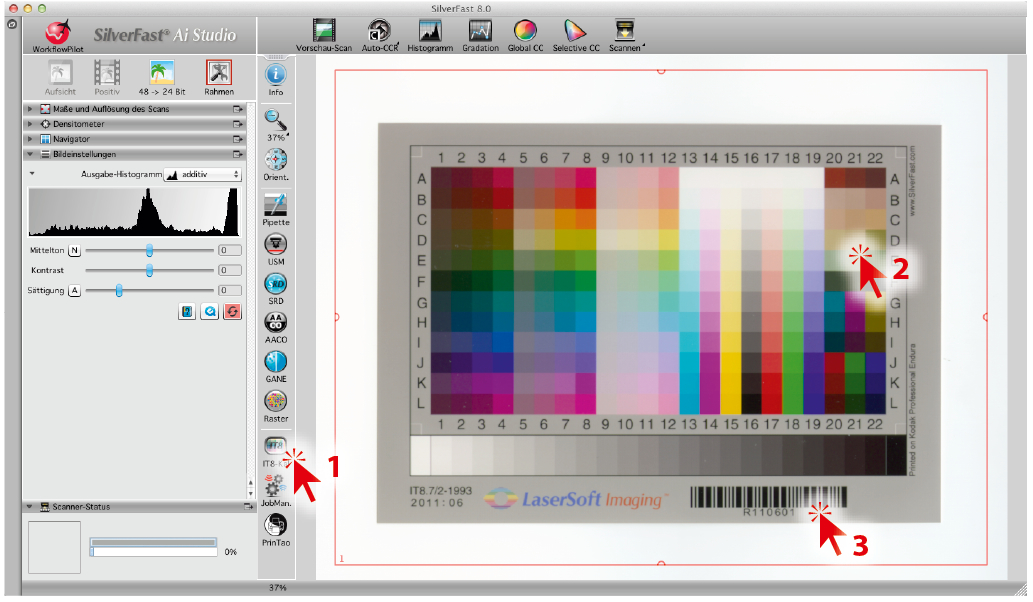1033x602 pixels.
Task: Adjust the Mittelton slider
Action: 150,250
